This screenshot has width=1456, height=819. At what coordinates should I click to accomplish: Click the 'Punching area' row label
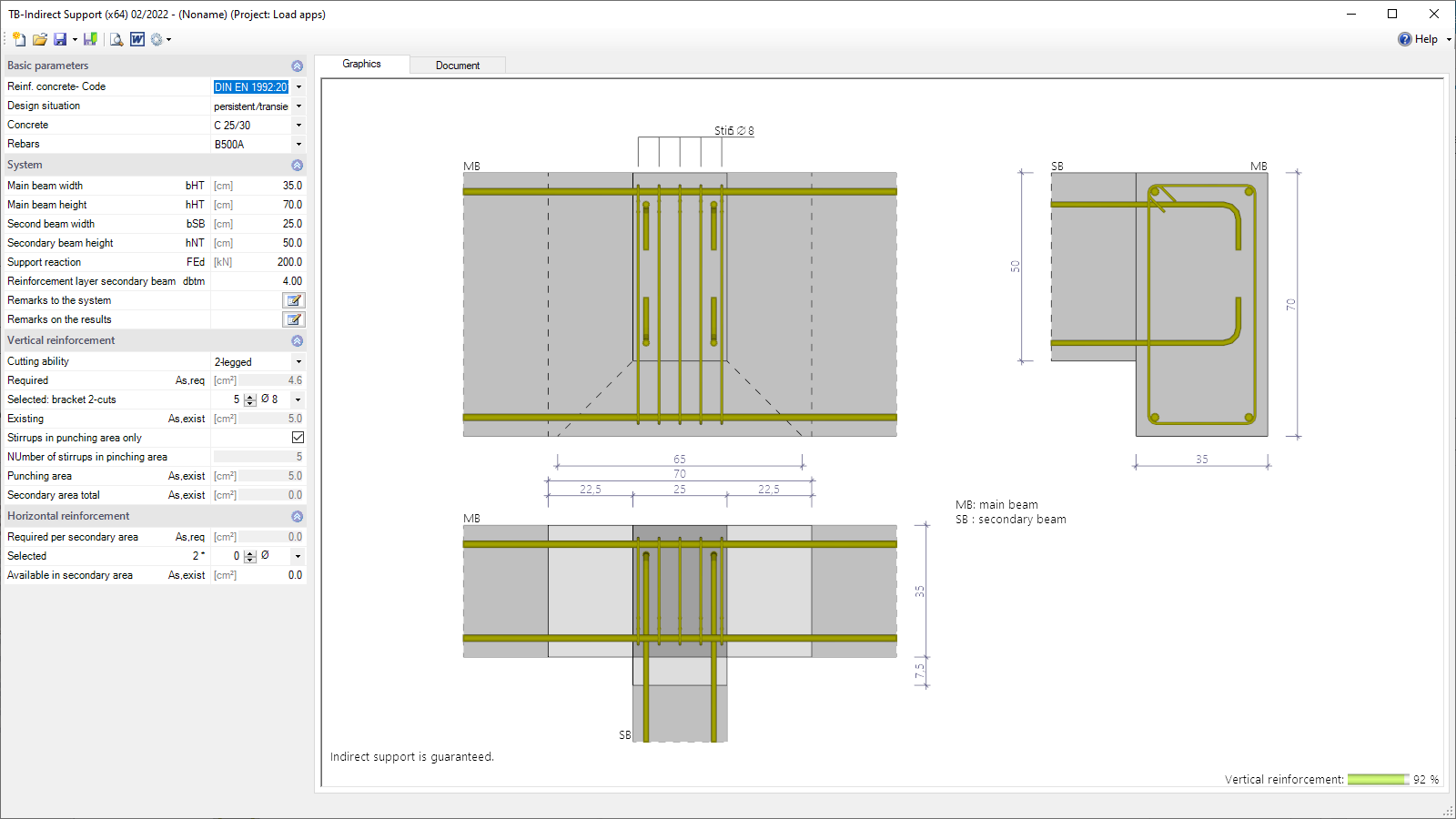point(39,476)
